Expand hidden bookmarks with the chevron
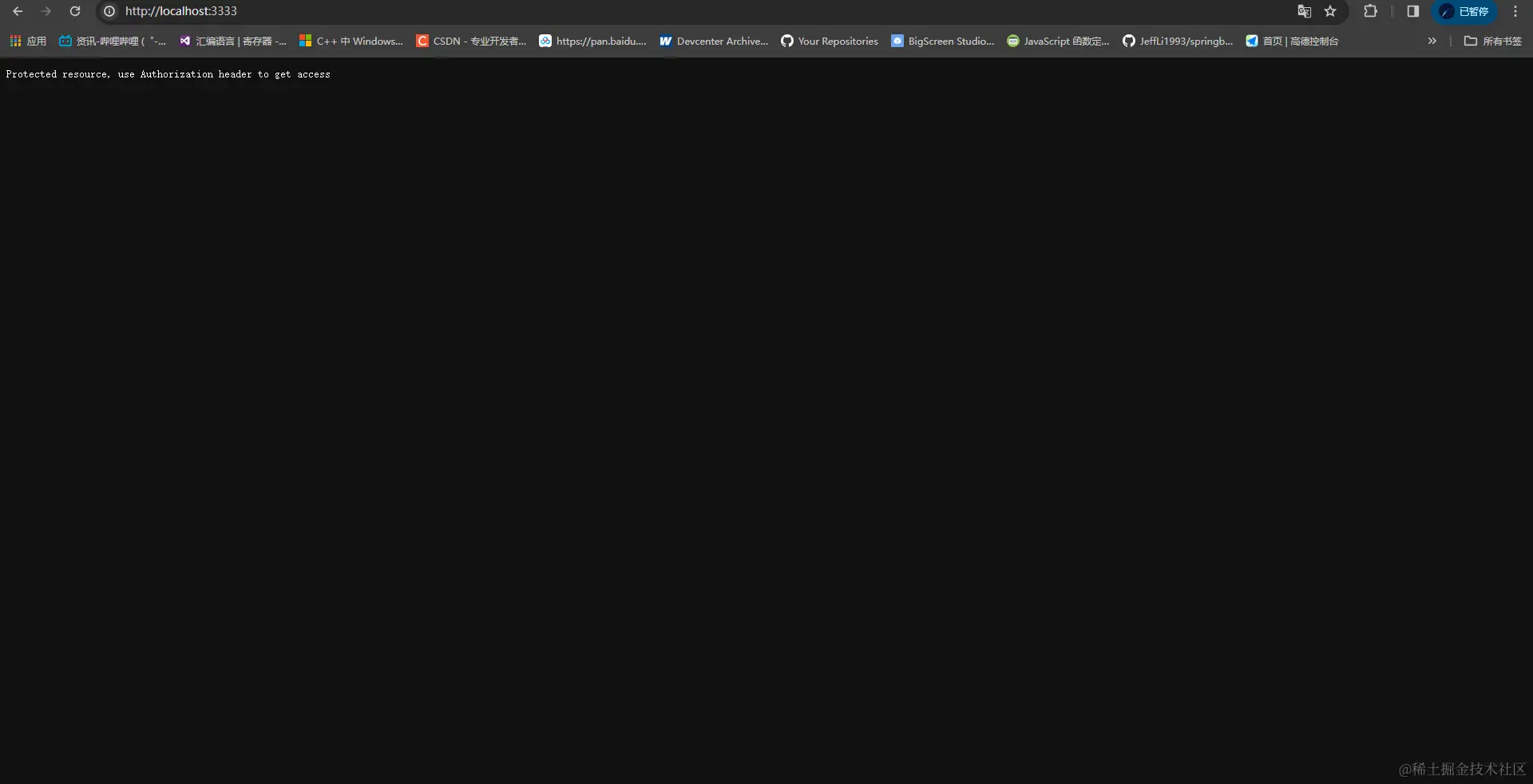The height and width of the screenshot is (784, 1533). [x=1432, y=41]
